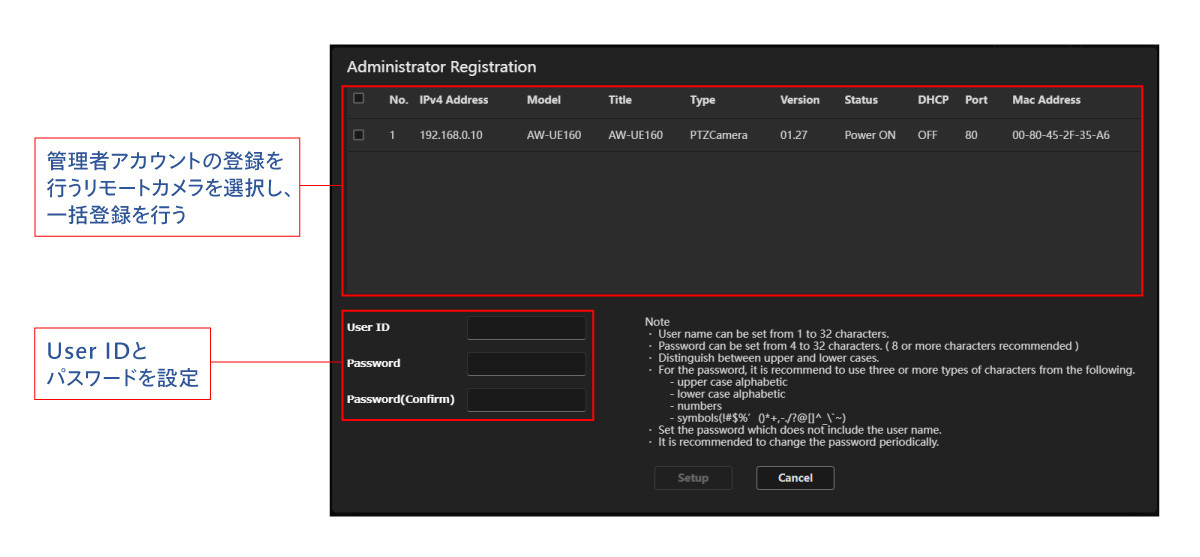Click the Model column header
Image resolution: width=1200 pixels, height=557 pixels.
(543, 100)
